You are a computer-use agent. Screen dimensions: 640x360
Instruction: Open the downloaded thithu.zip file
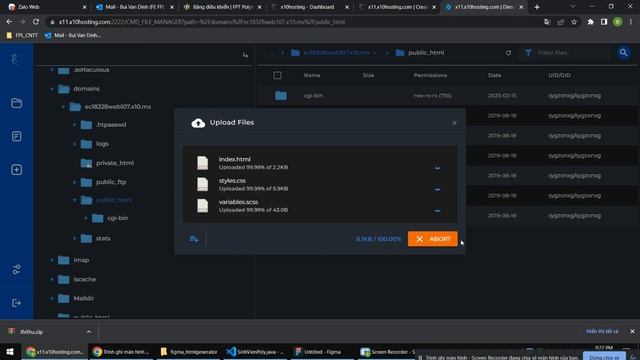32,332
